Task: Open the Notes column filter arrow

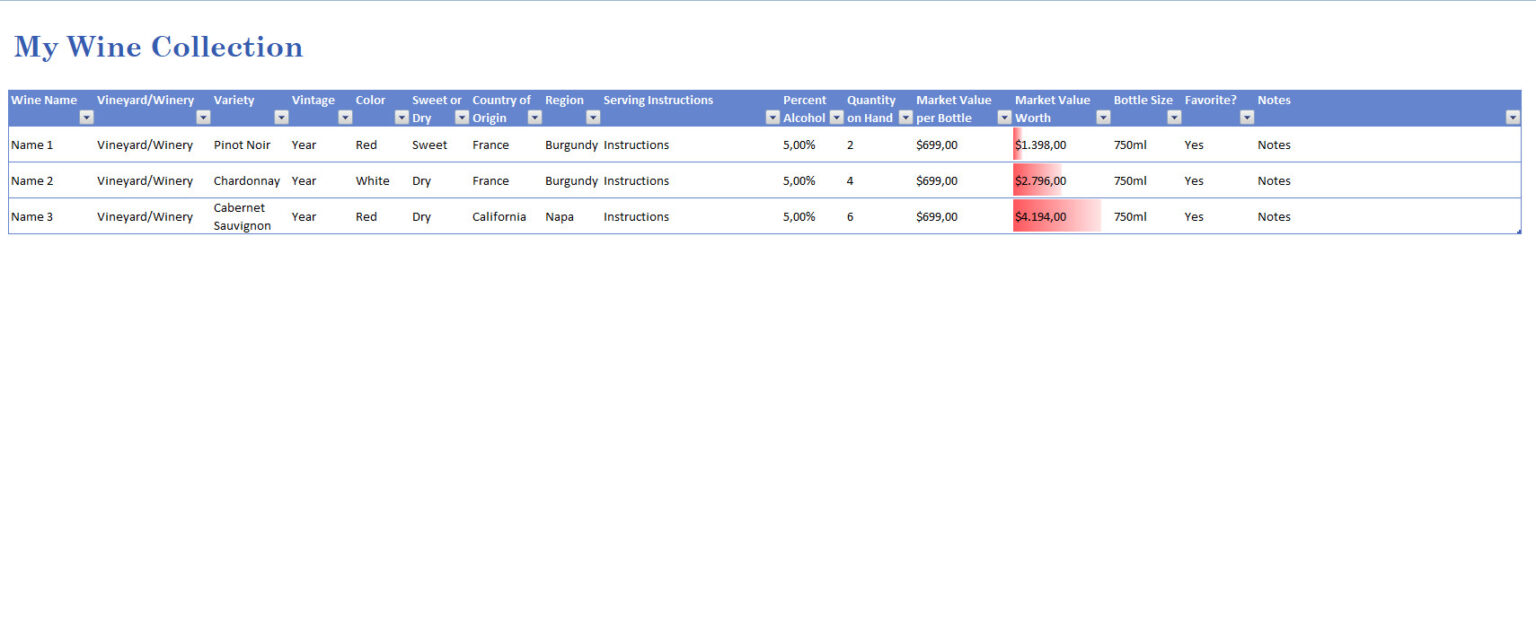Action: pyautogui.click(x=1512, y=117)
